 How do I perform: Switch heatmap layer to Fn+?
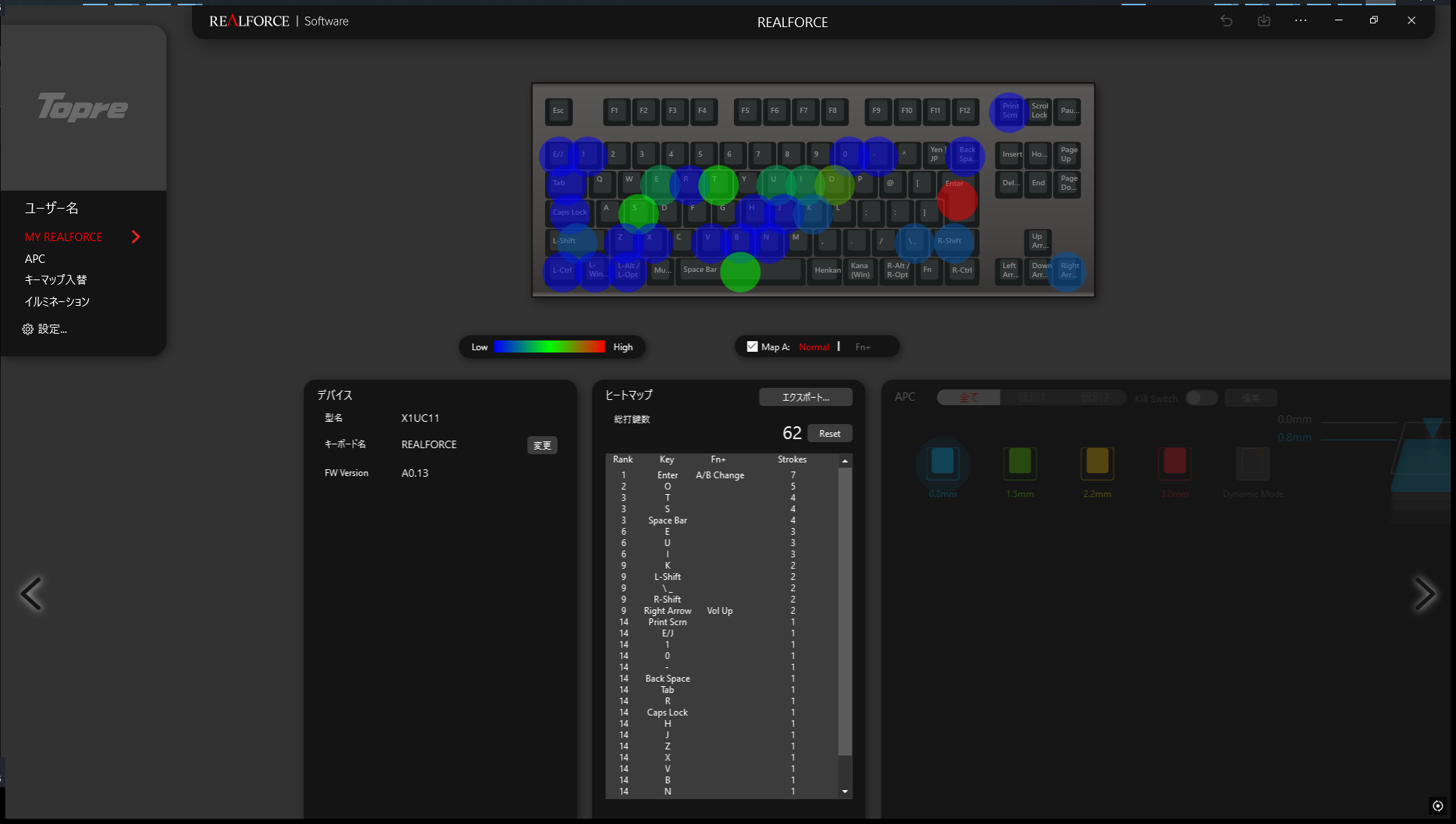click(862, 347)
